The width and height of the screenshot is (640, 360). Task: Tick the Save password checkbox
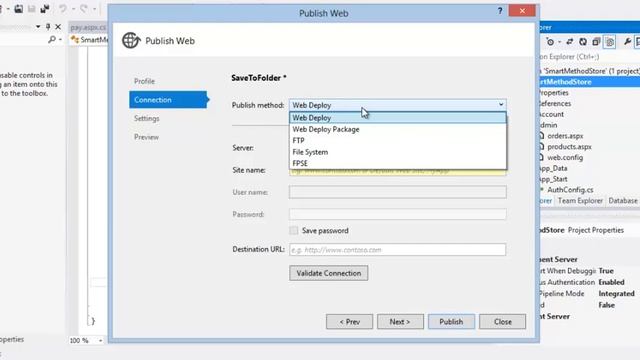tap(293, 231)
